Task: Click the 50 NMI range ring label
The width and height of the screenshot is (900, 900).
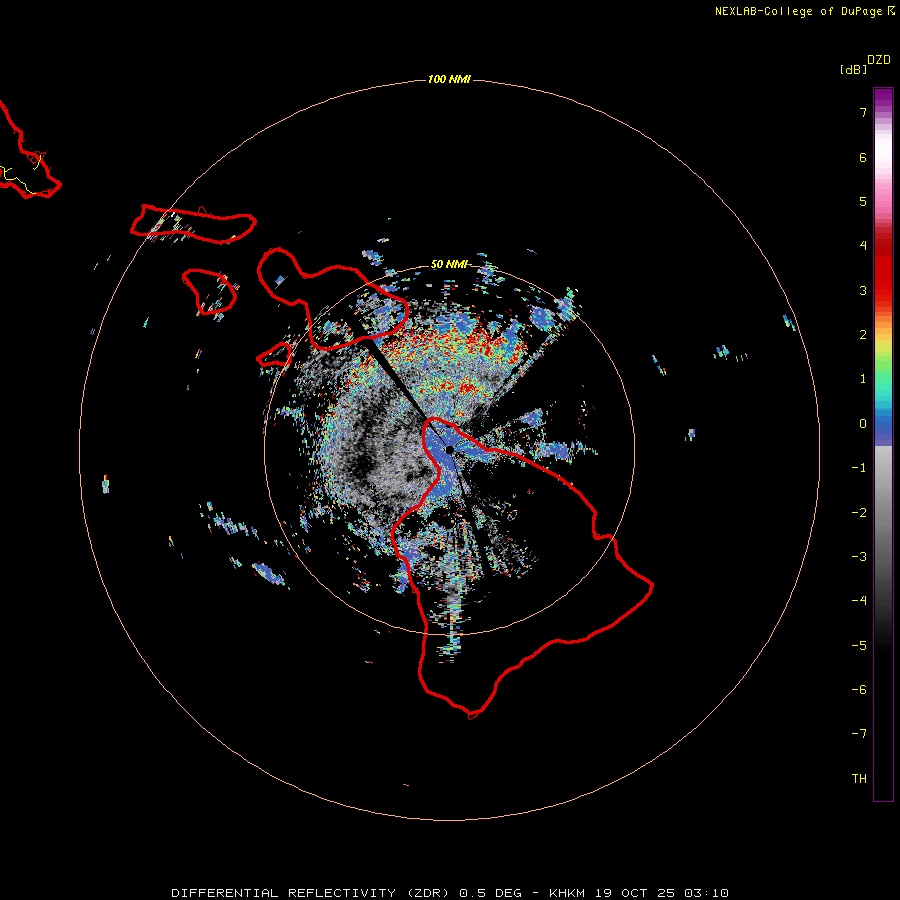Action: (449, 264)
